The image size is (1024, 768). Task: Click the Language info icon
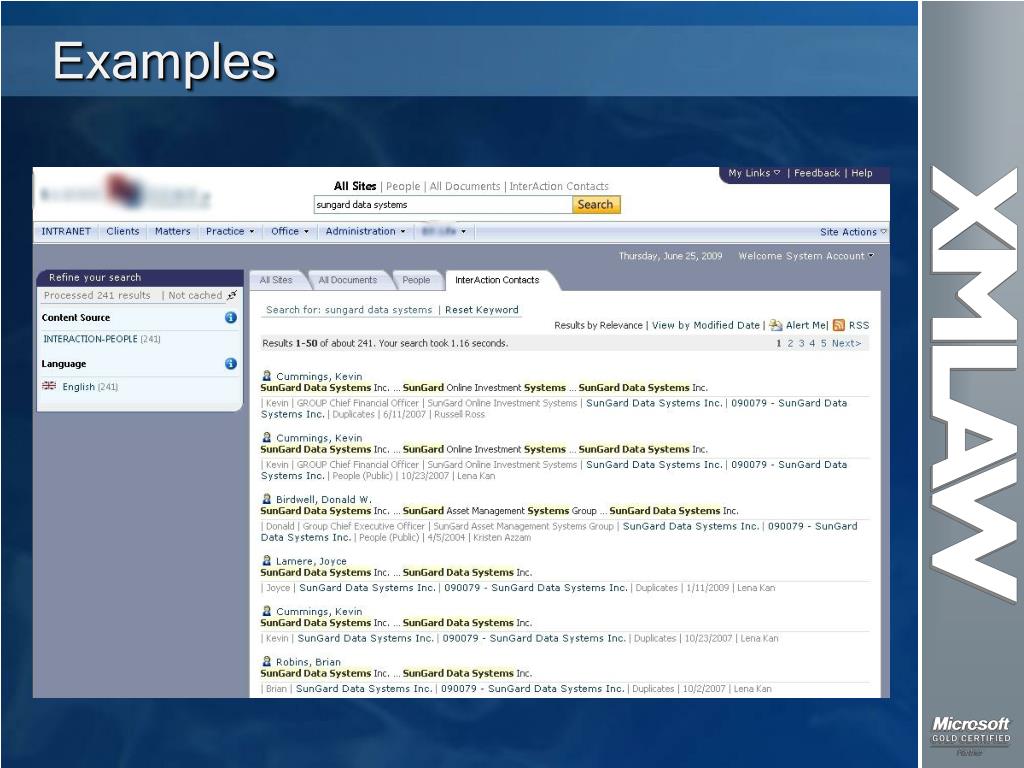231,364
